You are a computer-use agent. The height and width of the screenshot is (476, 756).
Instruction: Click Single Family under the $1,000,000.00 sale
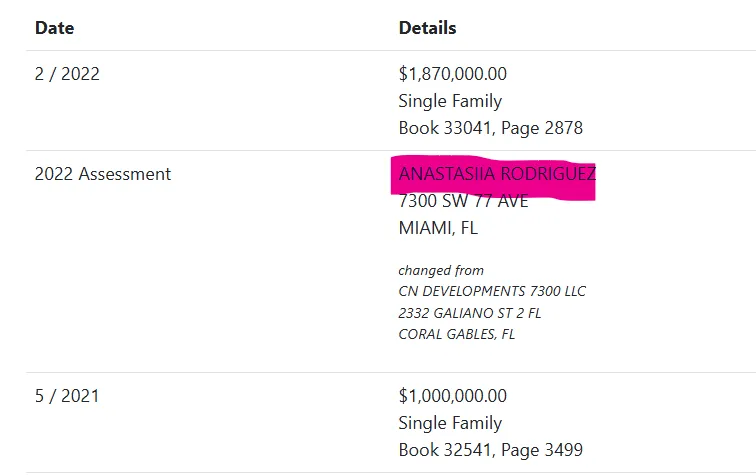coord(450,423)
